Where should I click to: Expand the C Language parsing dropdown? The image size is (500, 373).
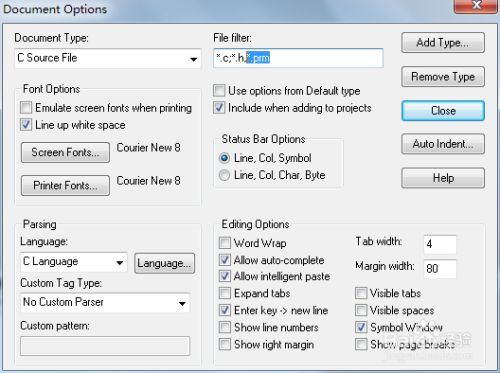click(x=74, y=262)
